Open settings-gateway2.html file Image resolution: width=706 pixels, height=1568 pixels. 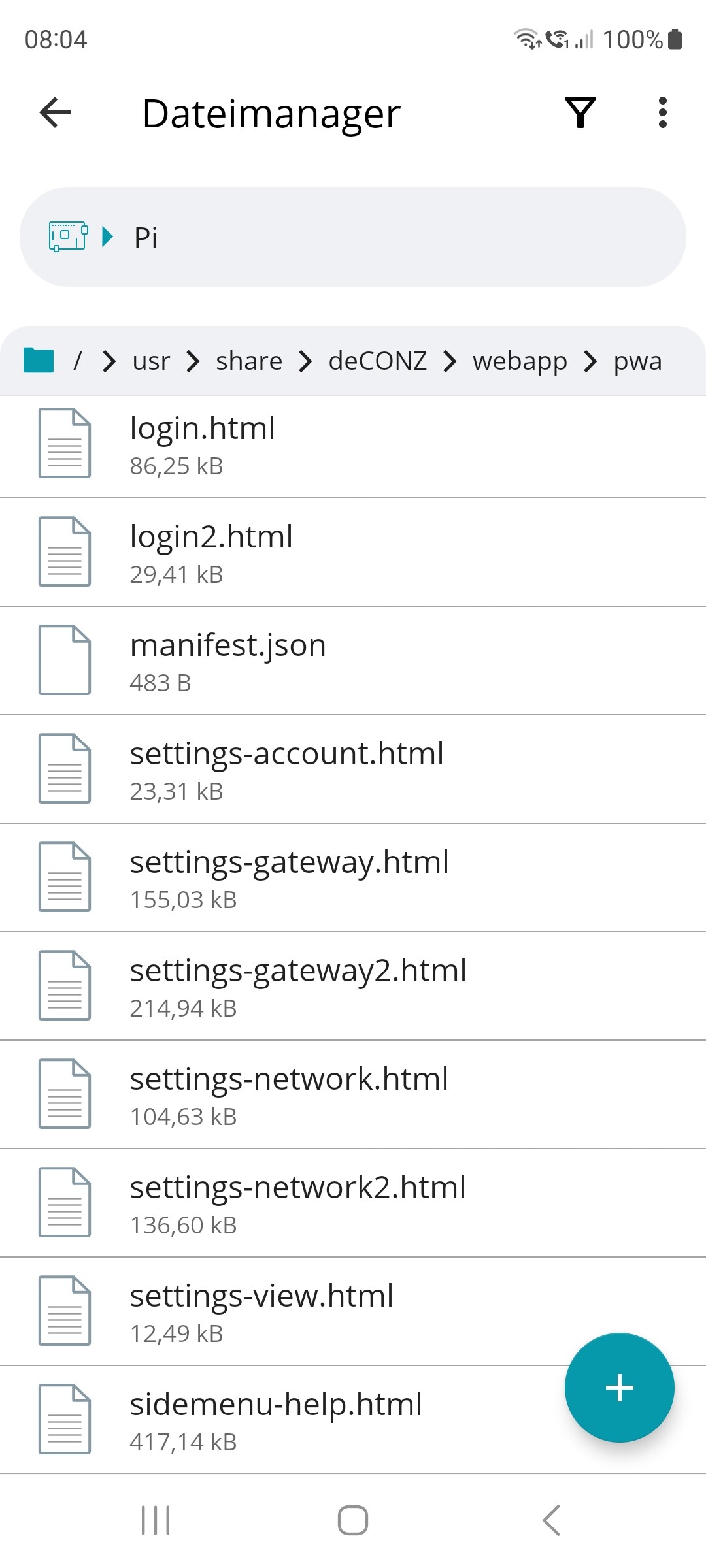pos(298,985)
